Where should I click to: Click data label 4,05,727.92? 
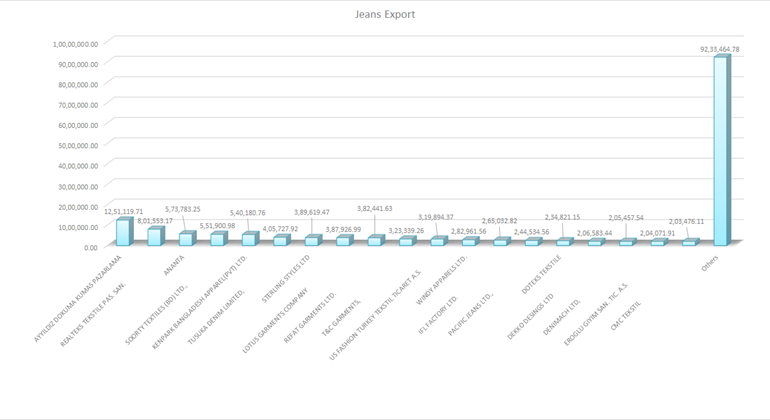click(280, 229)
